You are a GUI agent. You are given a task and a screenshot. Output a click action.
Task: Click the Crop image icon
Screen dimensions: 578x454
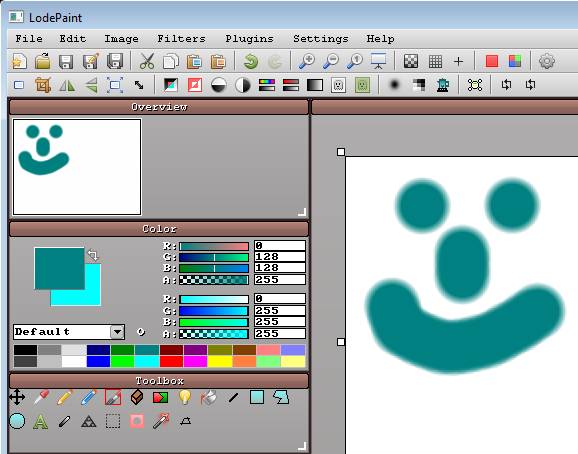click(43, 85)
